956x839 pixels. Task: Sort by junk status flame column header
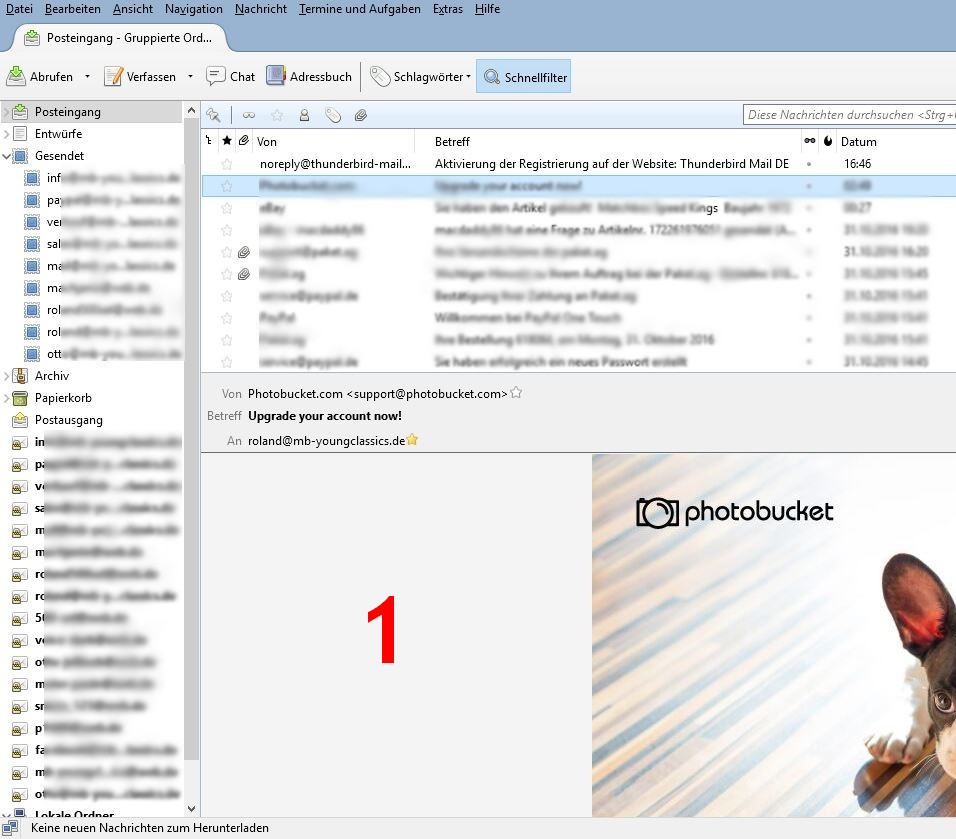pos(828,141)
